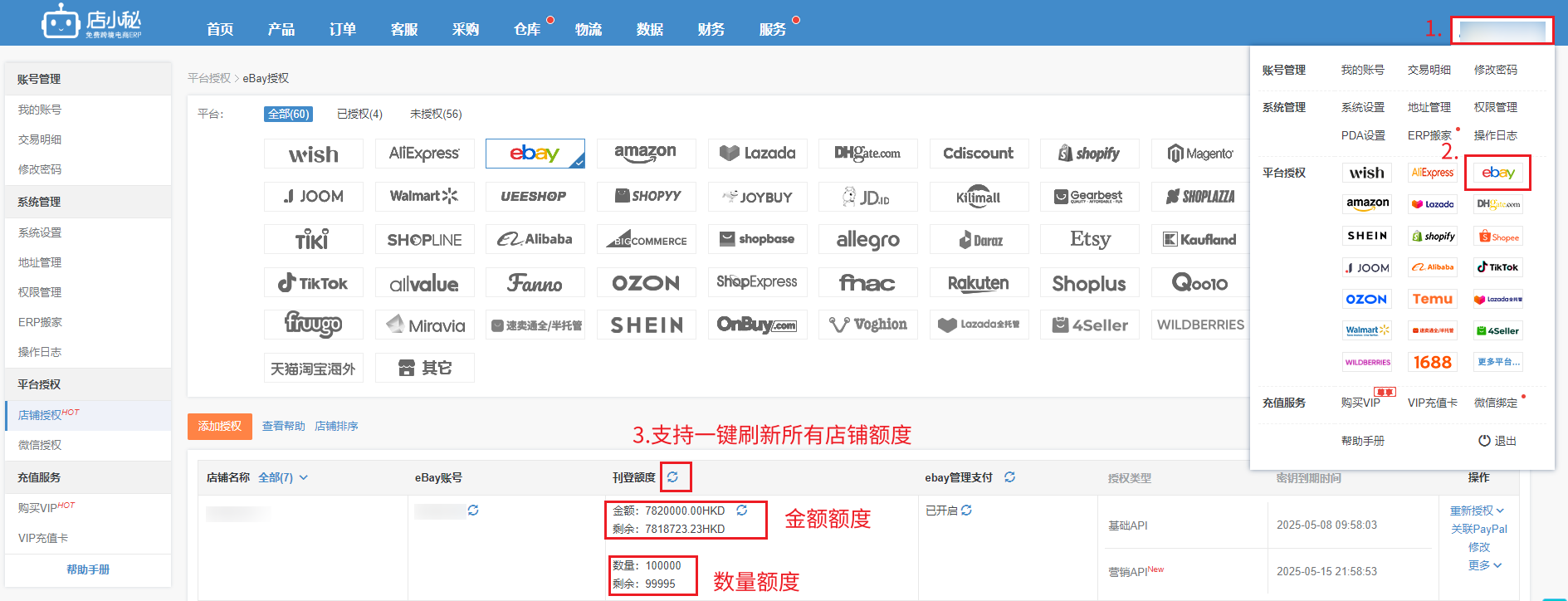1568x601 pixels.
Task: Pick the JOOM platform tile in main grid
Action: coord(313,197)
